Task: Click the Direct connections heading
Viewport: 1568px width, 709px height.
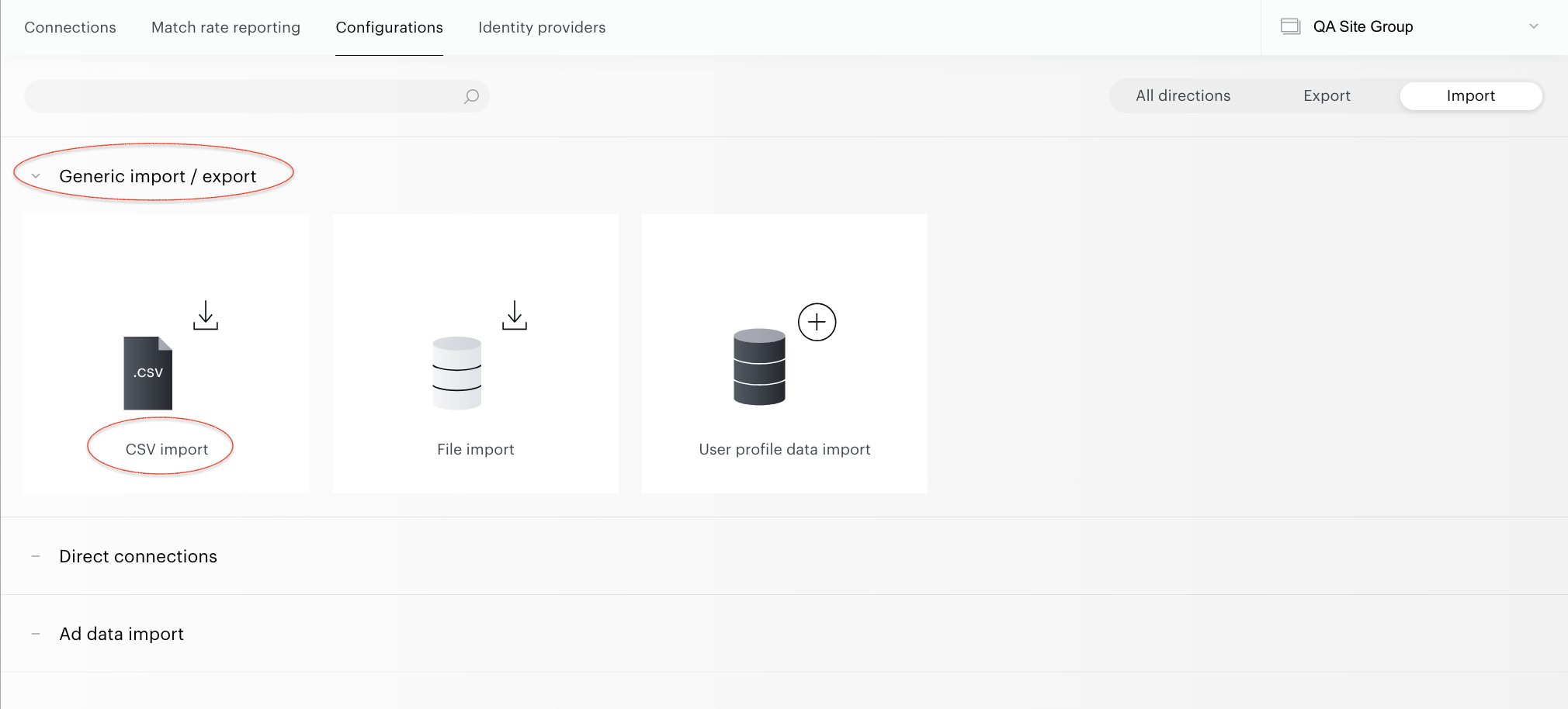Action: tap(138, 556)
